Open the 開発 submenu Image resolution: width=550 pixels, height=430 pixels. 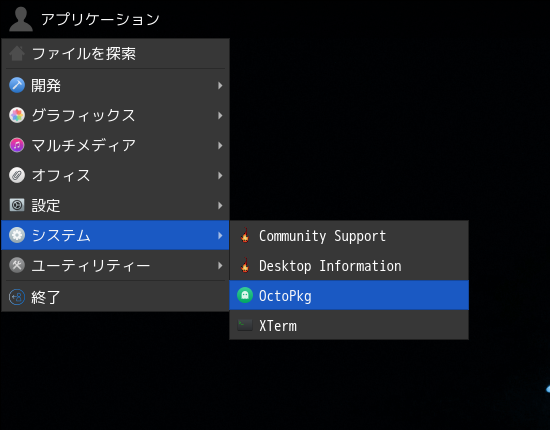click(x=115, y=85)
